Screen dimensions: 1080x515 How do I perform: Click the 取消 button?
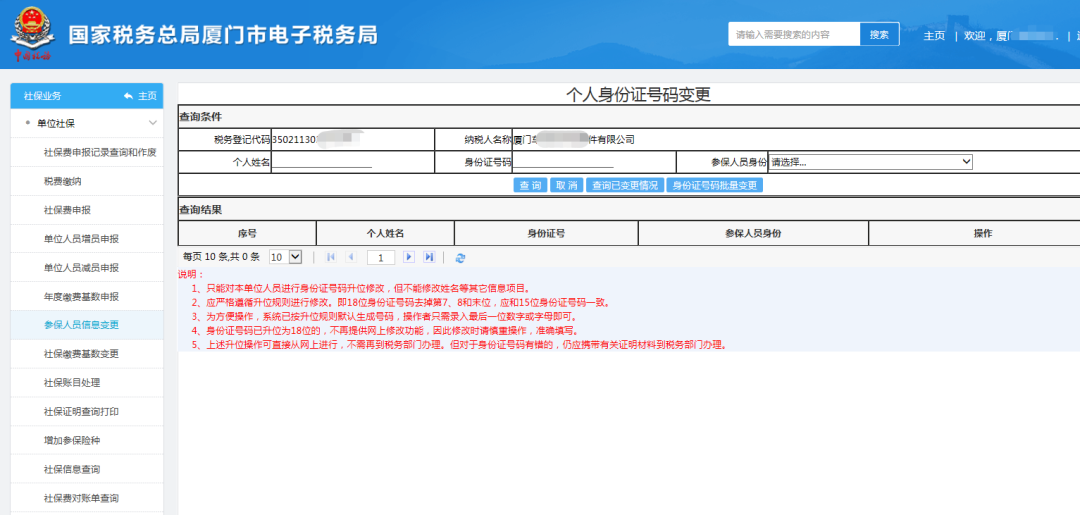click(x=566, y=185)
